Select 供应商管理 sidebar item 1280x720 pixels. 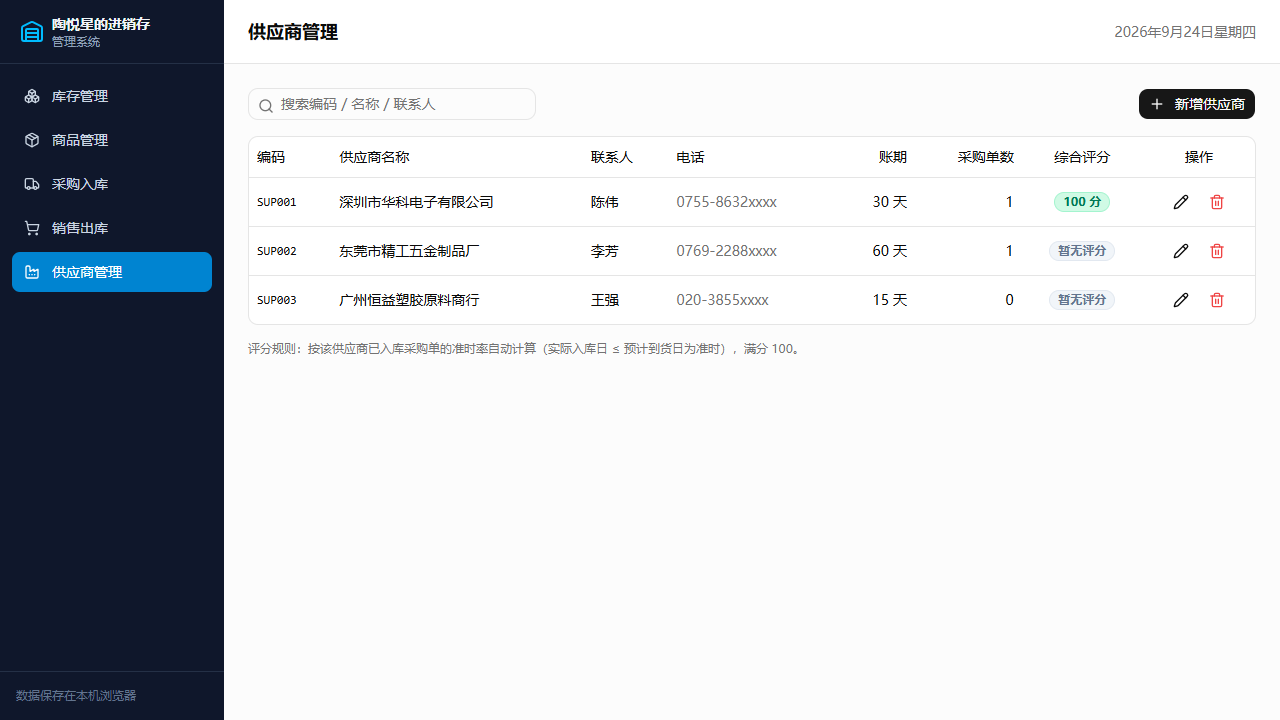coord(112,272)
